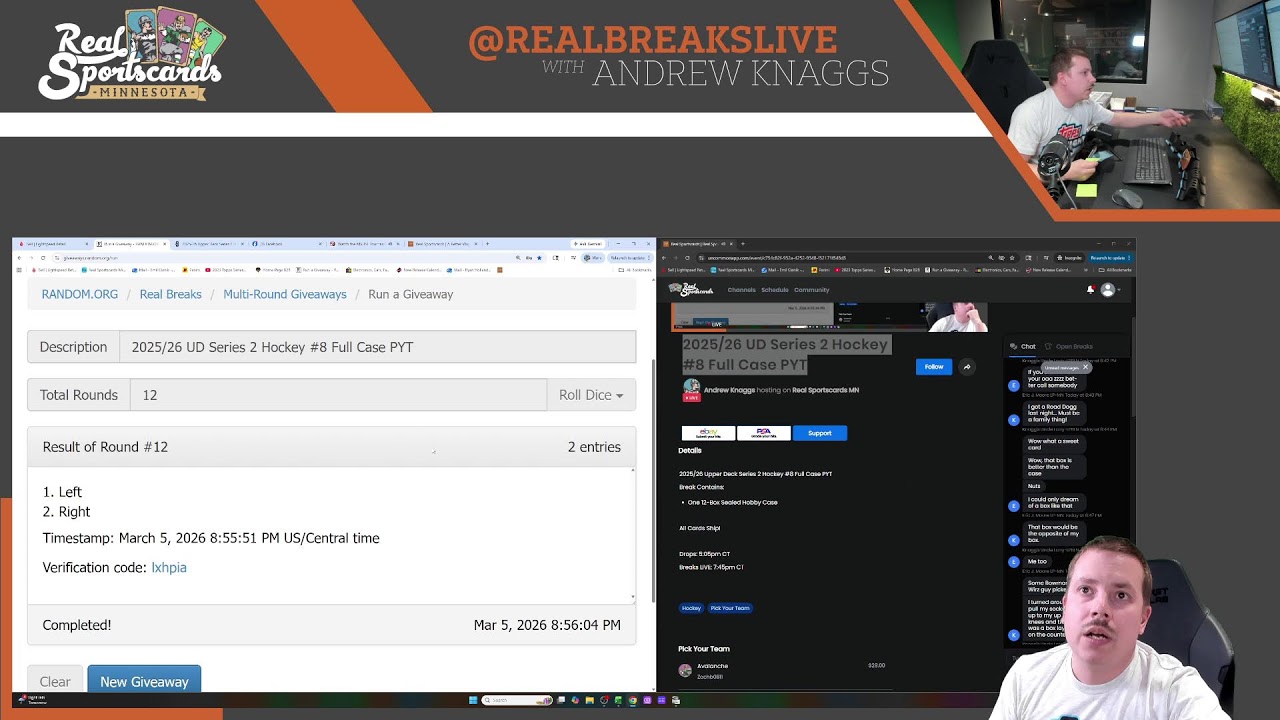Click the Windows taskbar search box

(517, 700)
